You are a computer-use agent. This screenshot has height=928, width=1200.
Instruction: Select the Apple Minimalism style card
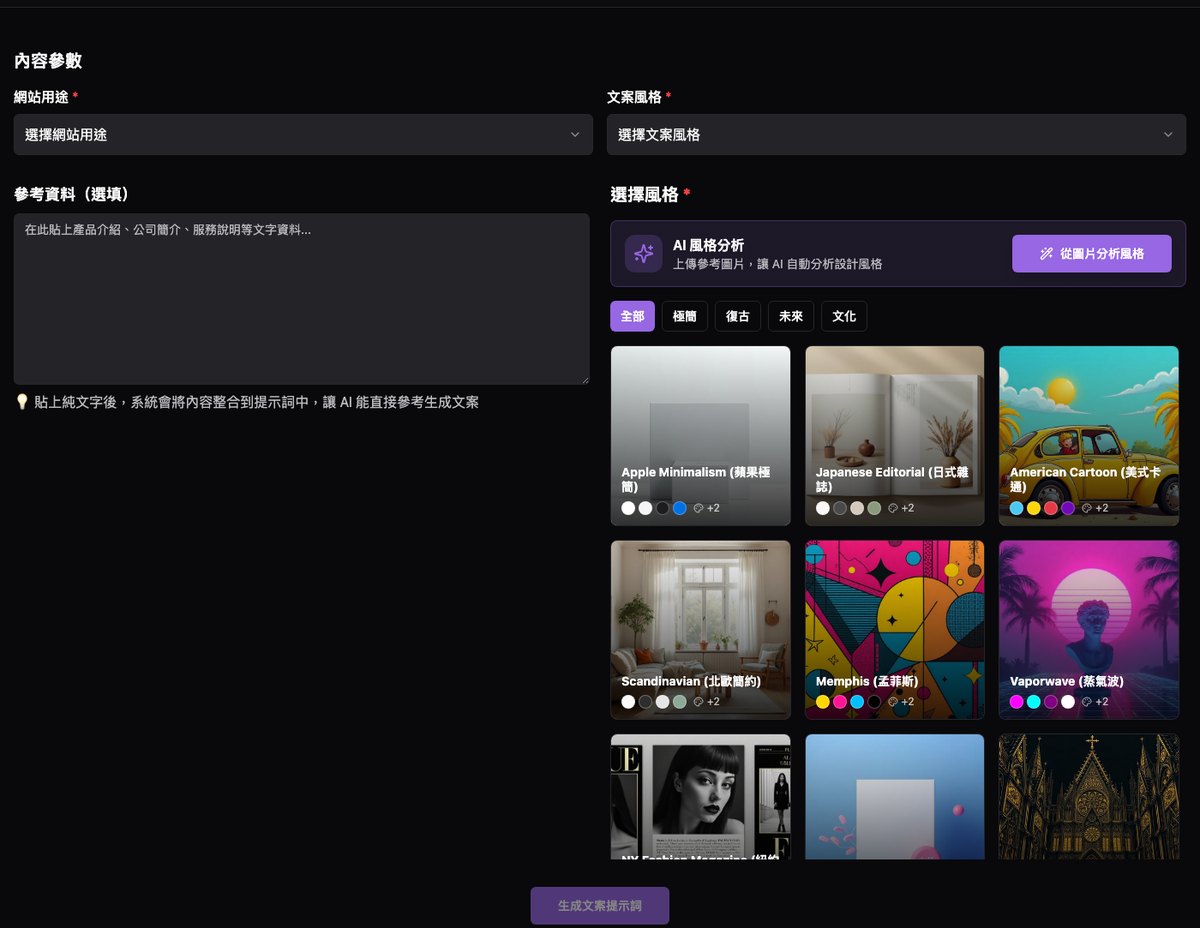(x=700, y=436)
